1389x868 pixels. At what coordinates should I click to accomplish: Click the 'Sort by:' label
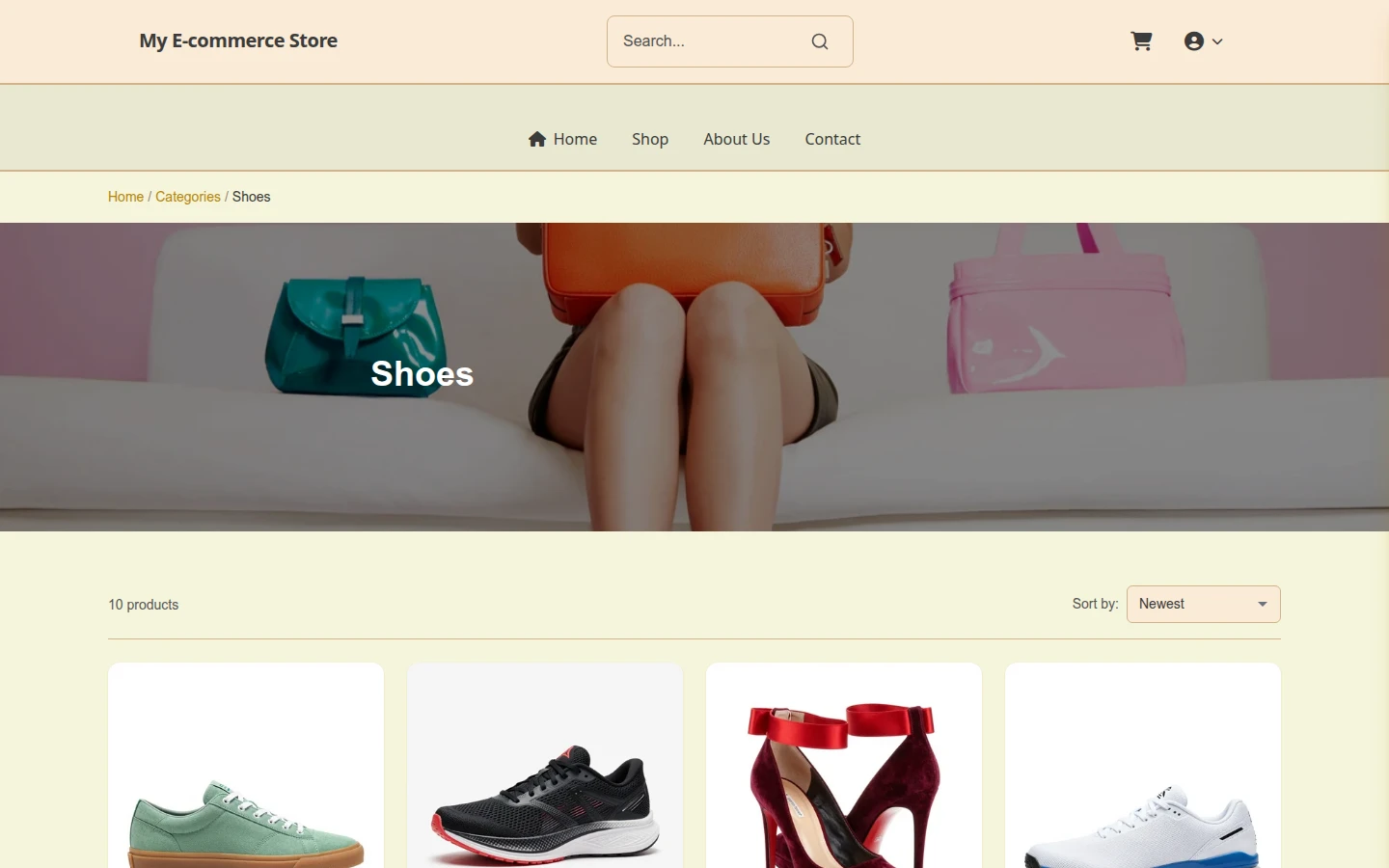(1095, 604)
